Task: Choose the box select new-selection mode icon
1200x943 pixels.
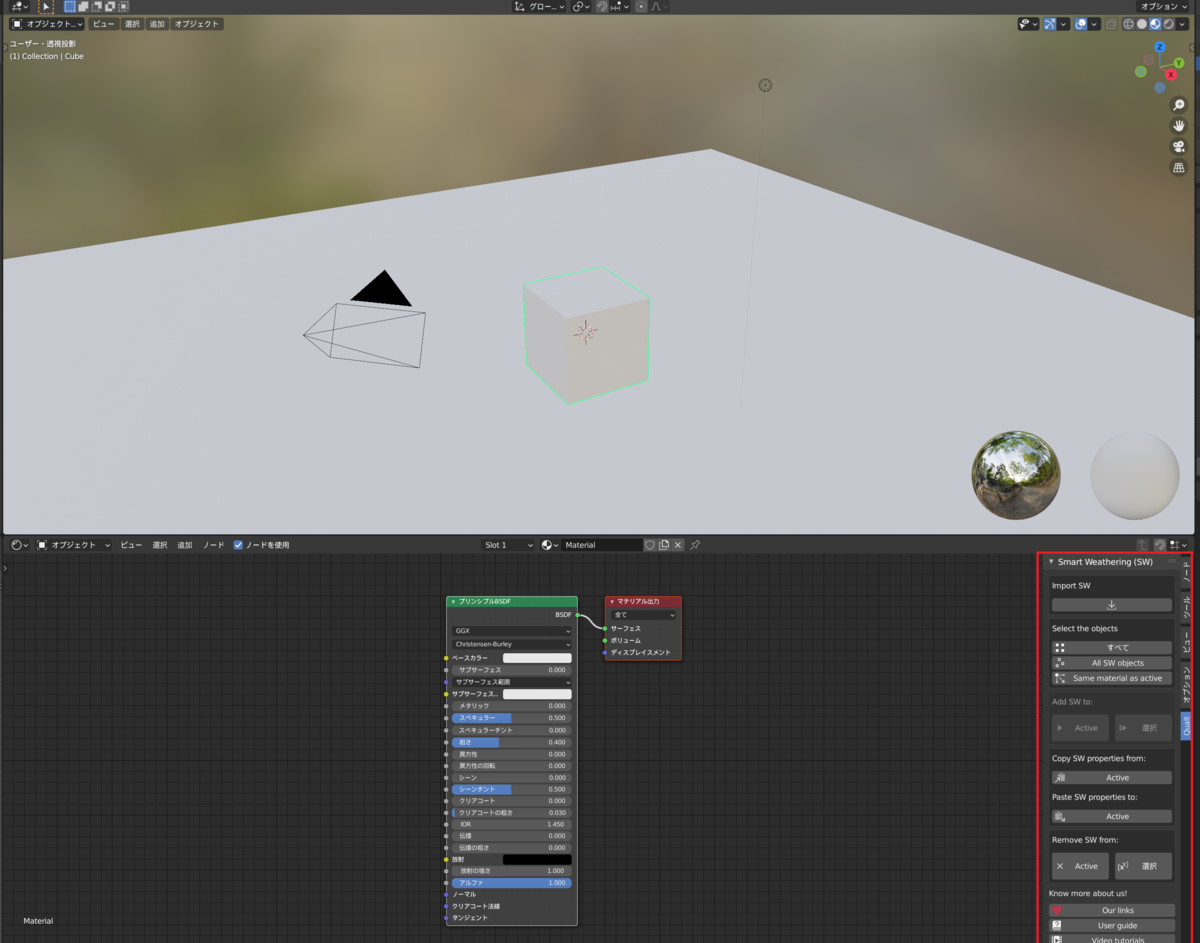Action: [70, 6]
